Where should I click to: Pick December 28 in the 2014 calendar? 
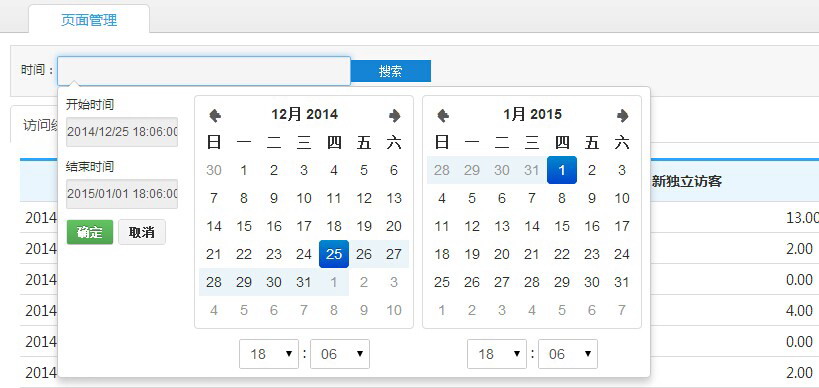[x=214, y=283]
